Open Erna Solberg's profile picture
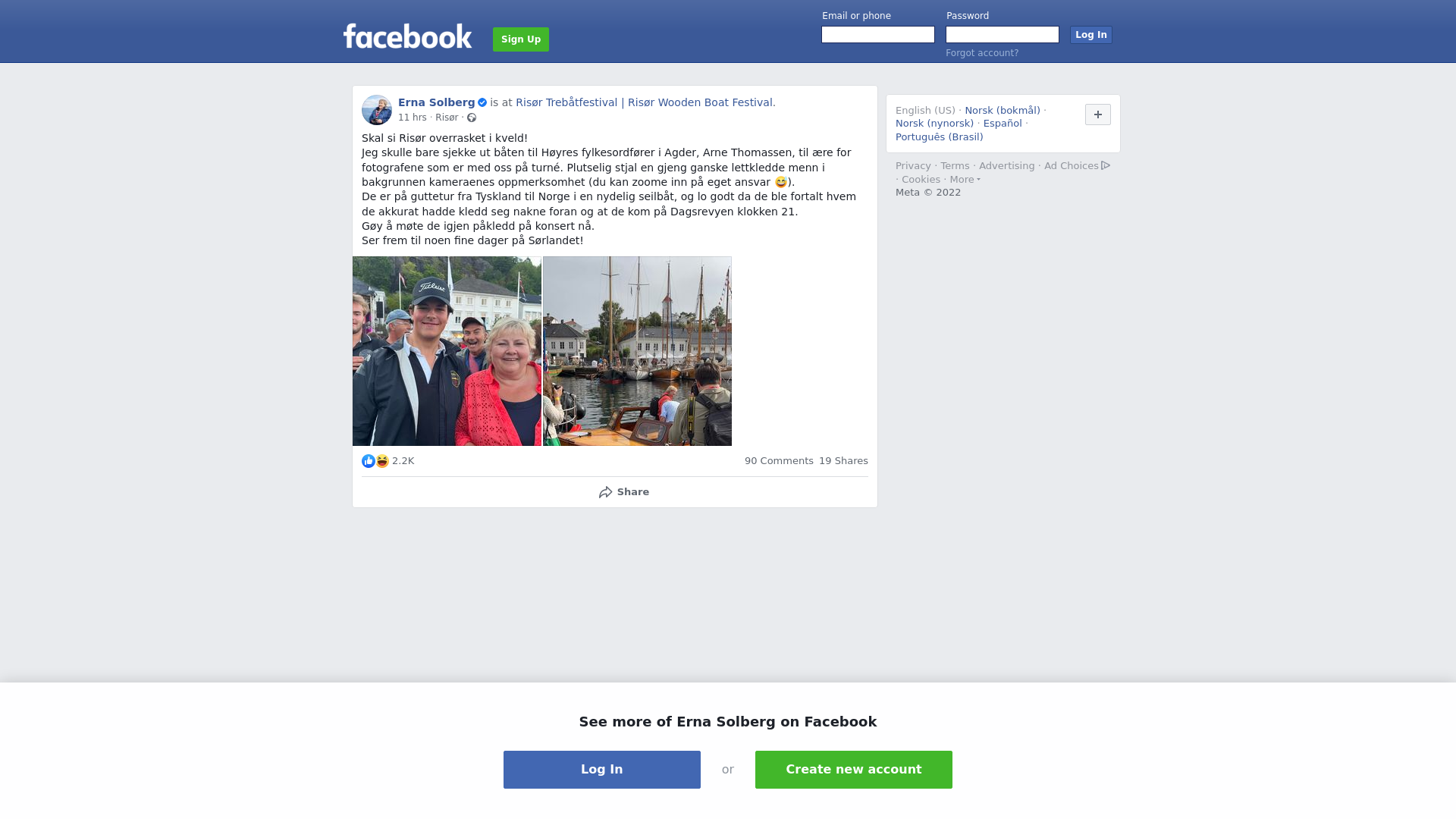1456x819 pixels. pos(377,110)
